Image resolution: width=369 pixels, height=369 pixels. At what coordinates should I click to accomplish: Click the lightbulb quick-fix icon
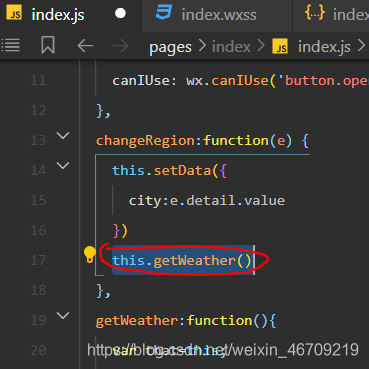coord(89,255)
